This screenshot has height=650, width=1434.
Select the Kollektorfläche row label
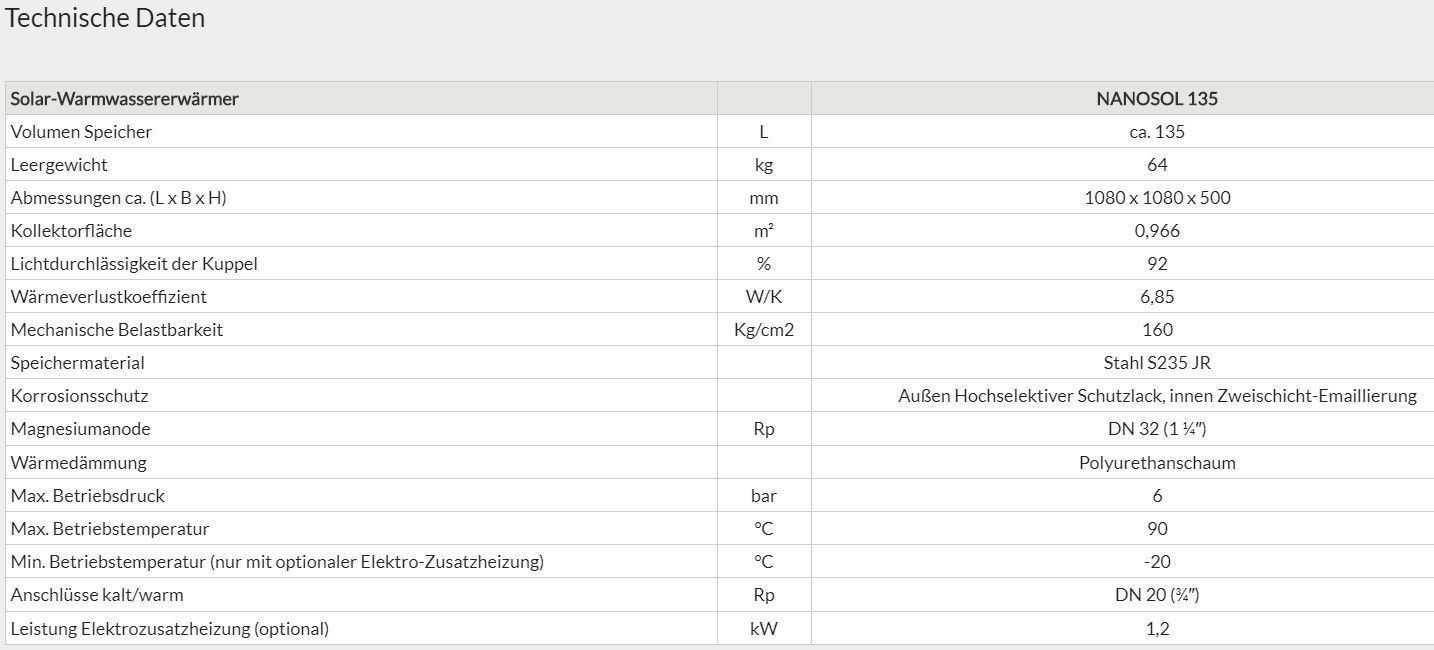coord(71,231)
